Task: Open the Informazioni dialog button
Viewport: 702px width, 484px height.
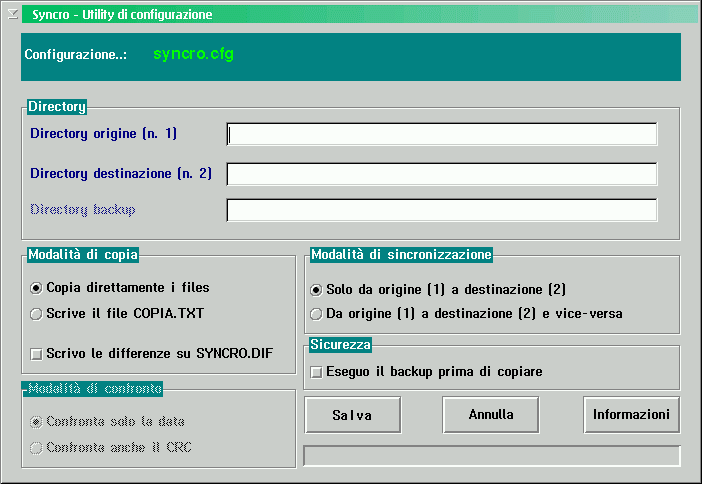Action: [x=631, y=414]
